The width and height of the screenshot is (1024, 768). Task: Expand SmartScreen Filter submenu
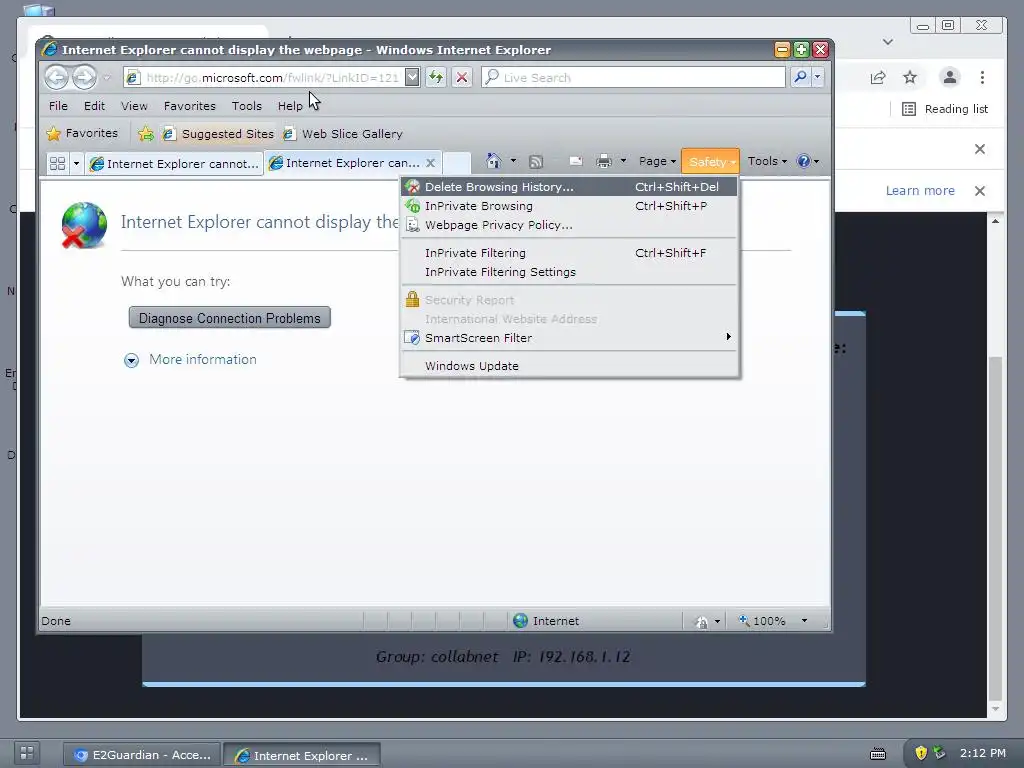click(569, 338)
